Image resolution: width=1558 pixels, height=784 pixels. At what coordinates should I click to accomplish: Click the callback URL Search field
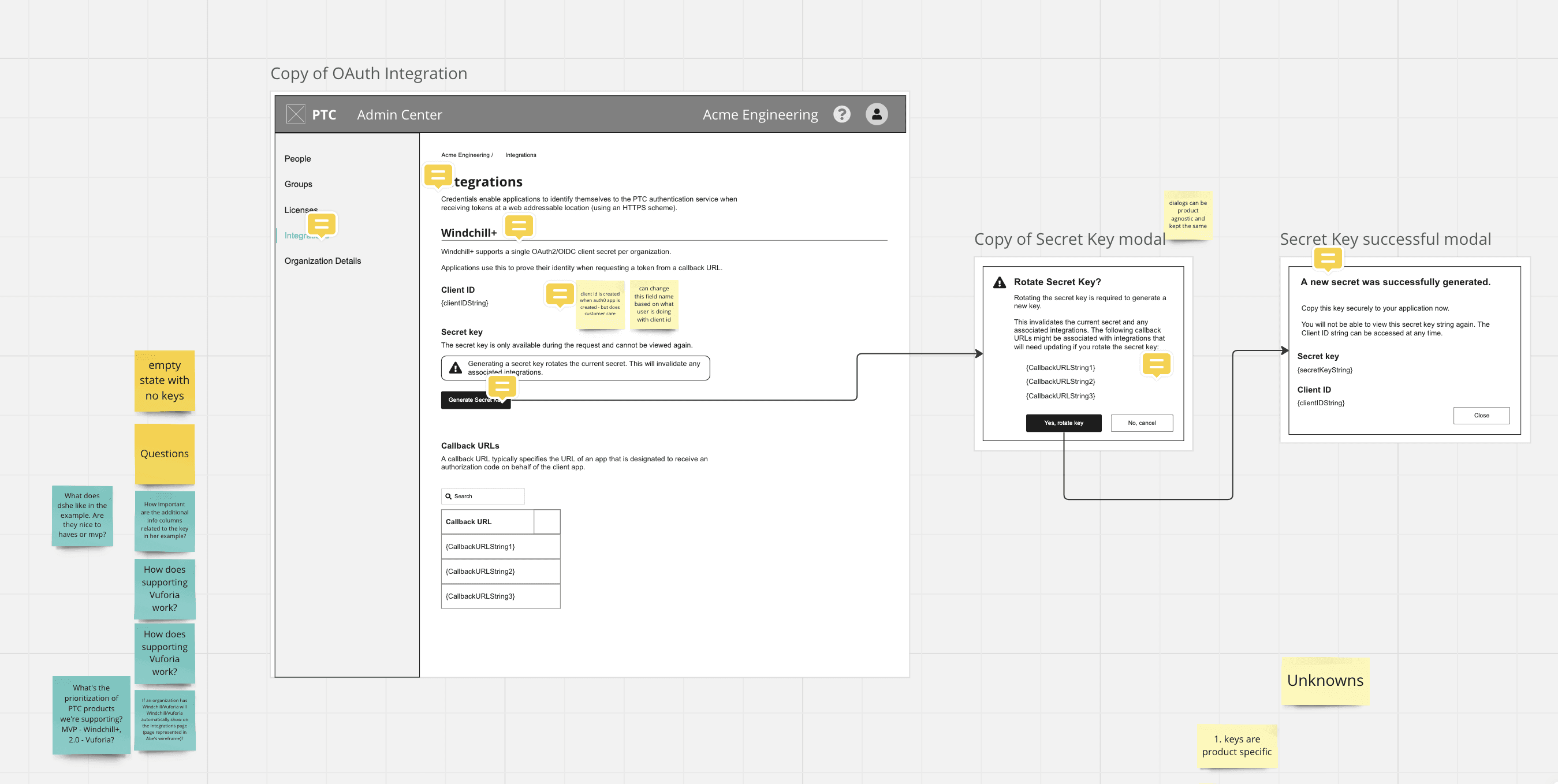point(483,496)
